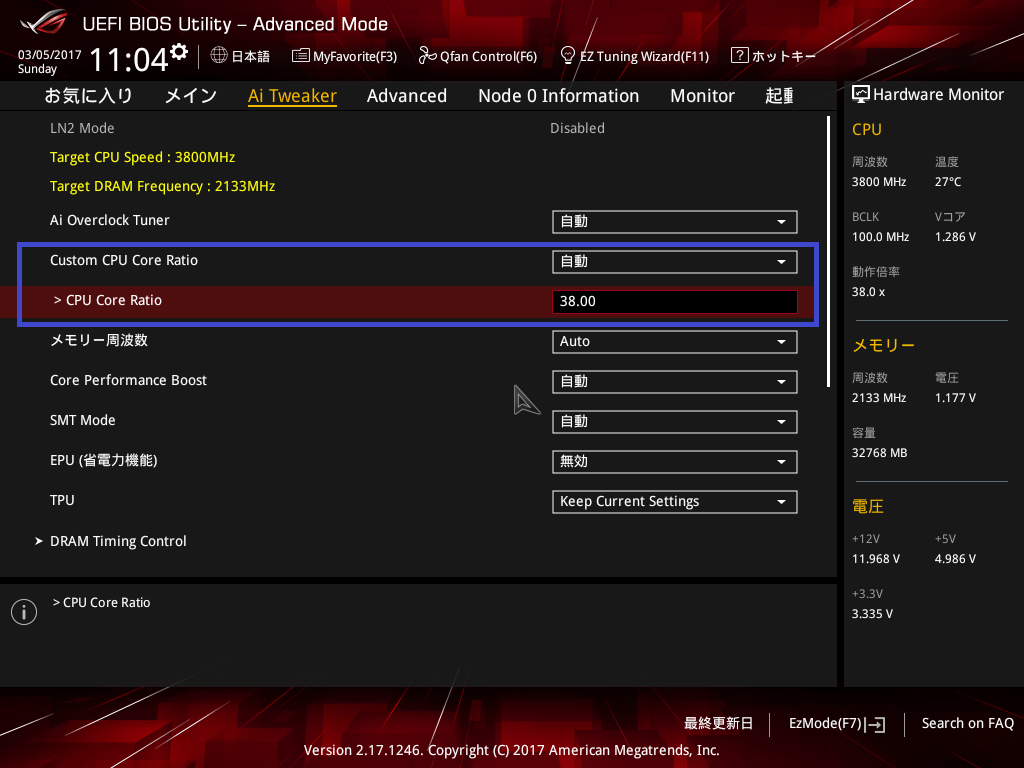Expand DRAM Timing Control submenu
Image resolution: width=1024 pixels, height=768 pixels.
click(118, 541)
